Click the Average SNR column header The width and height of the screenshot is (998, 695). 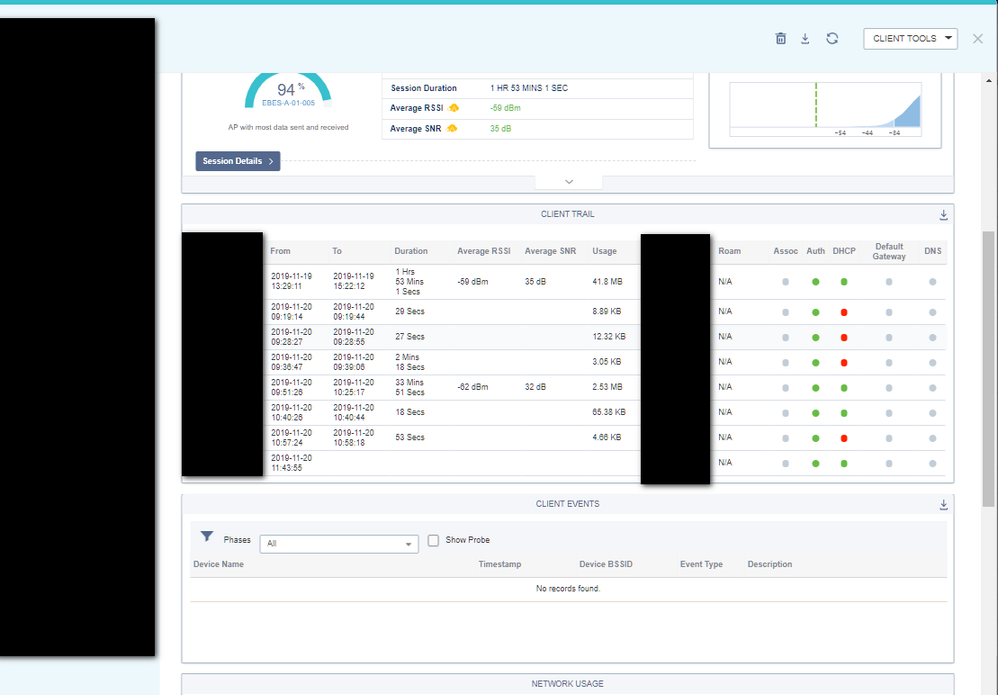[550, 251]
